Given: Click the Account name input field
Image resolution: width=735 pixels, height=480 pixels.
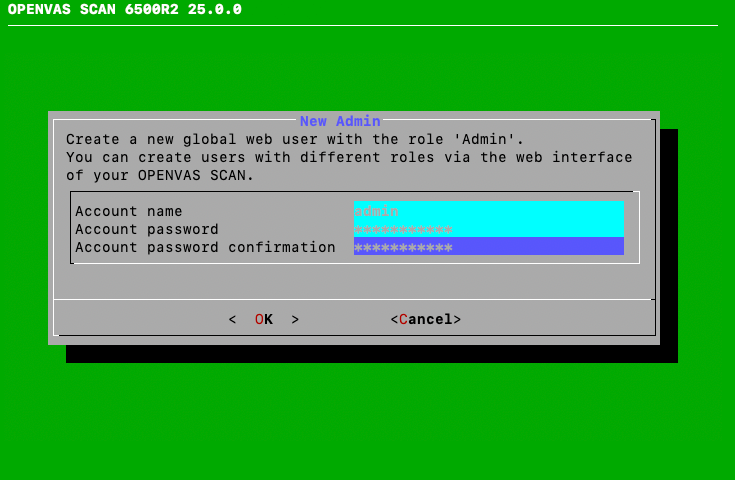Looking at the screenshot, I should 488,211.
